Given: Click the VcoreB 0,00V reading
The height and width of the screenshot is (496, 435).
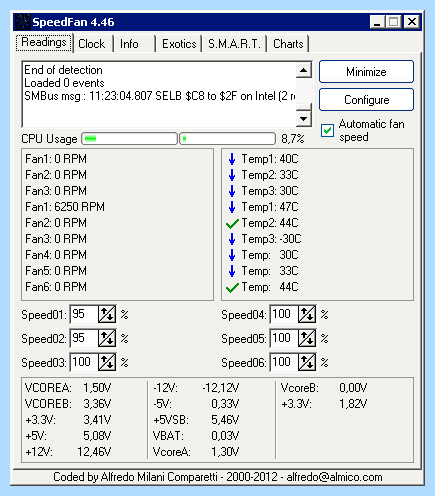Looking at the screenshot, I should (x=324, y=388).
